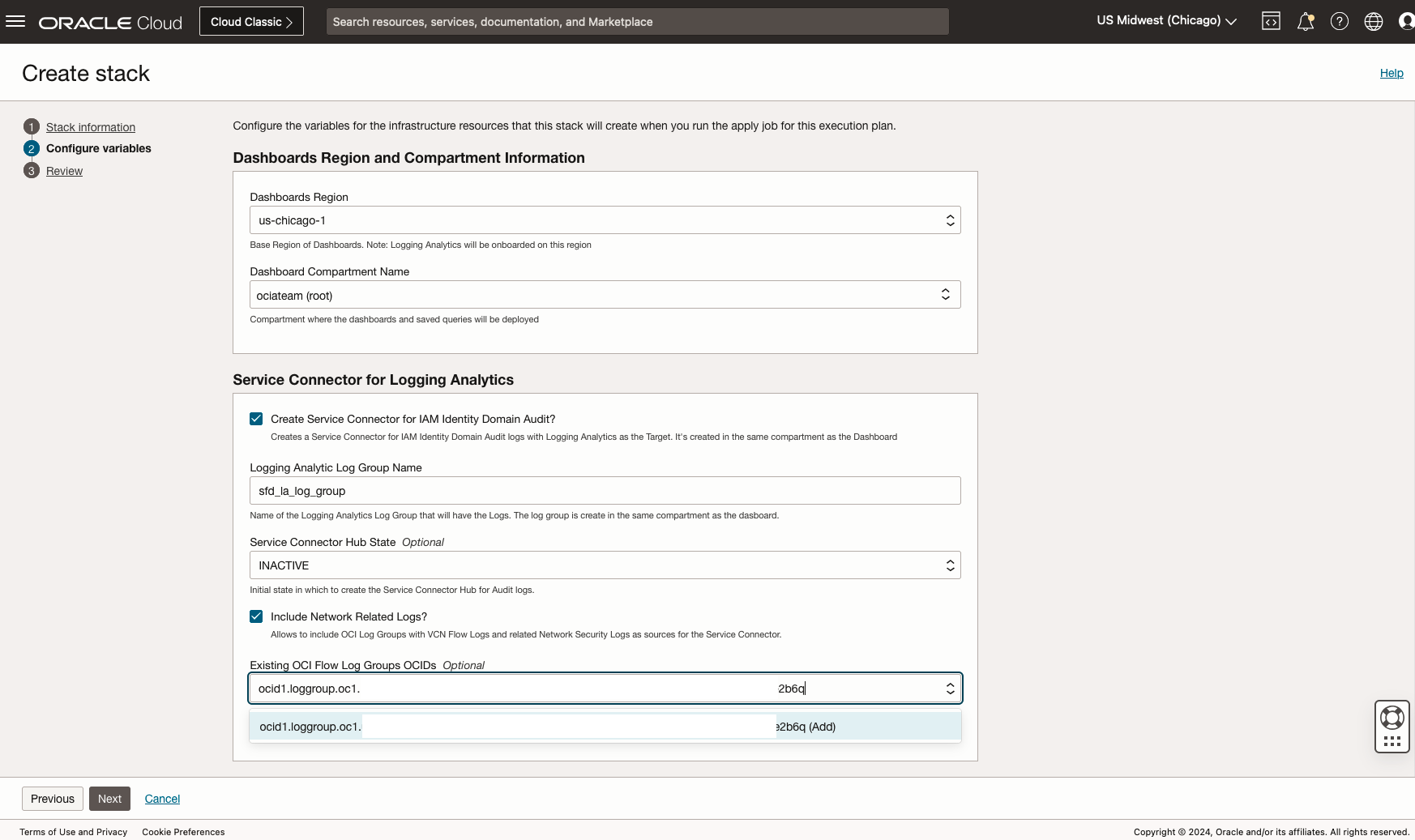The image size is (1415, 840).
Task: Open the Cloud Classic breadcrumb menu
Action: coord(250,21)
